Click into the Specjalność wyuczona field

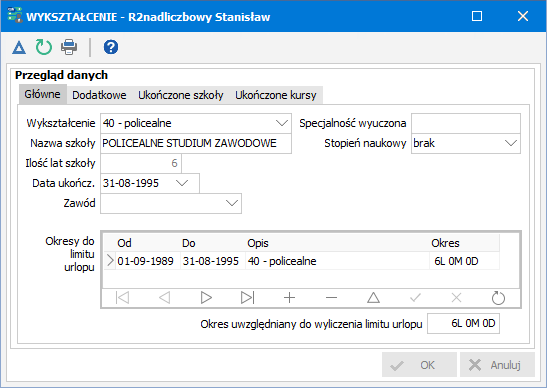(466, 123)
